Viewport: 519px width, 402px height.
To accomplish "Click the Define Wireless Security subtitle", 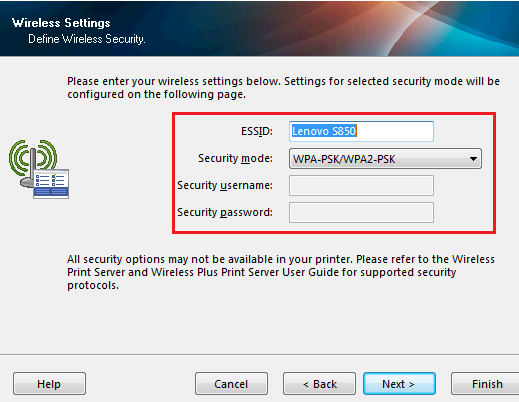I will click(87, 39).
